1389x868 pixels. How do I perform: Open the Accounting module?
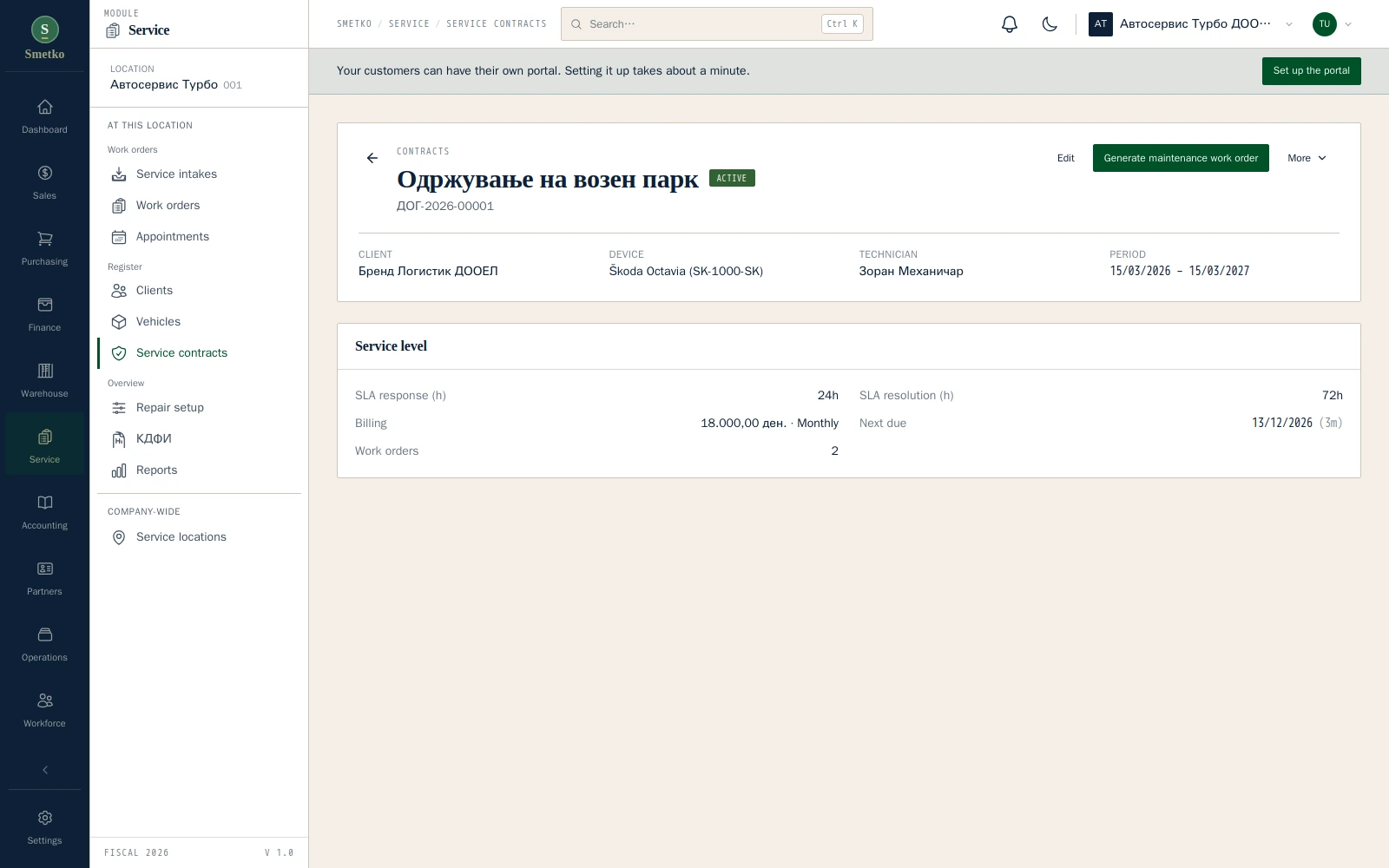click(44, 513)
